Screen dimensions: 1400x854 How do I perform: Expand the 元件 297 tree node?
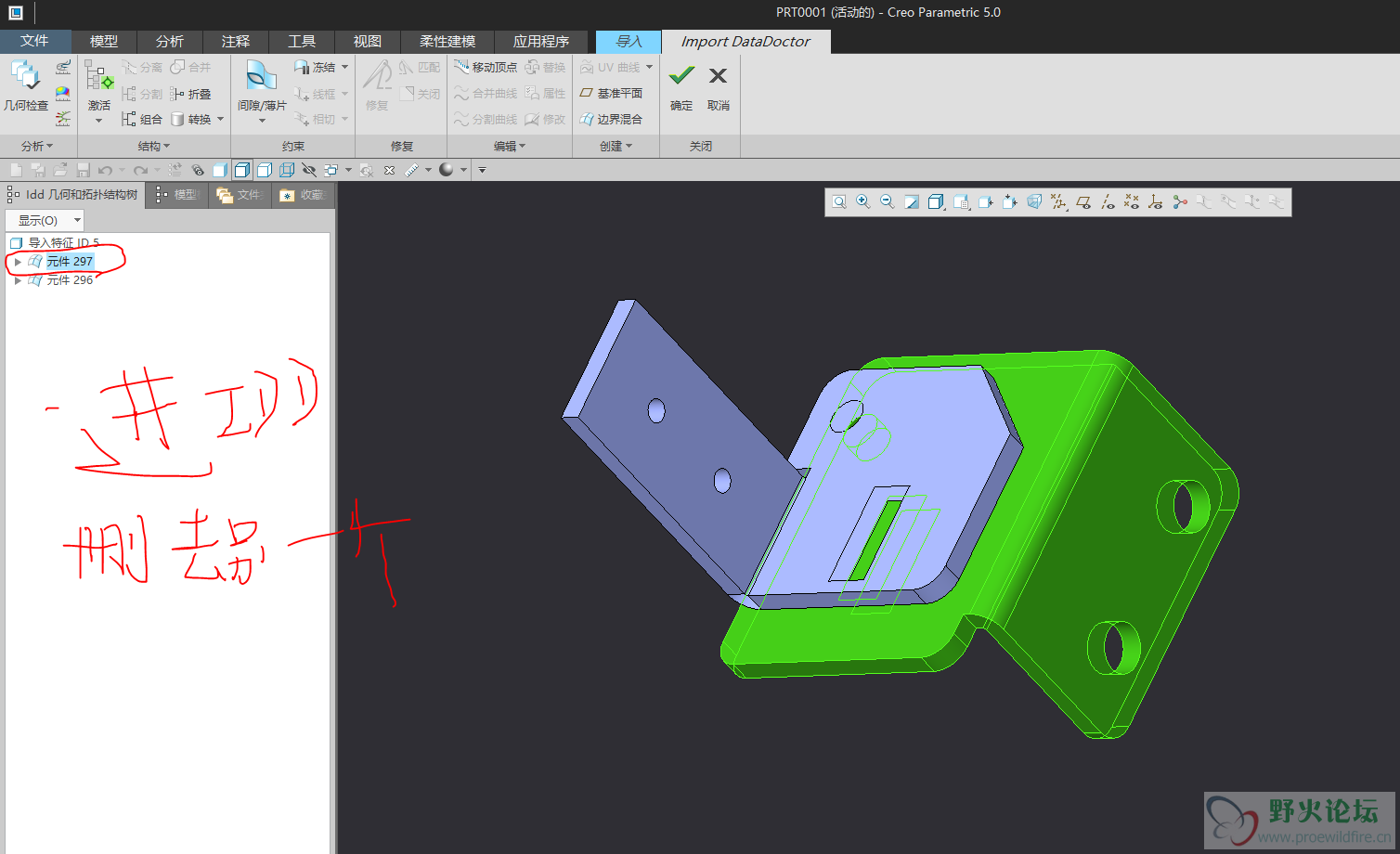click(18, 262)
